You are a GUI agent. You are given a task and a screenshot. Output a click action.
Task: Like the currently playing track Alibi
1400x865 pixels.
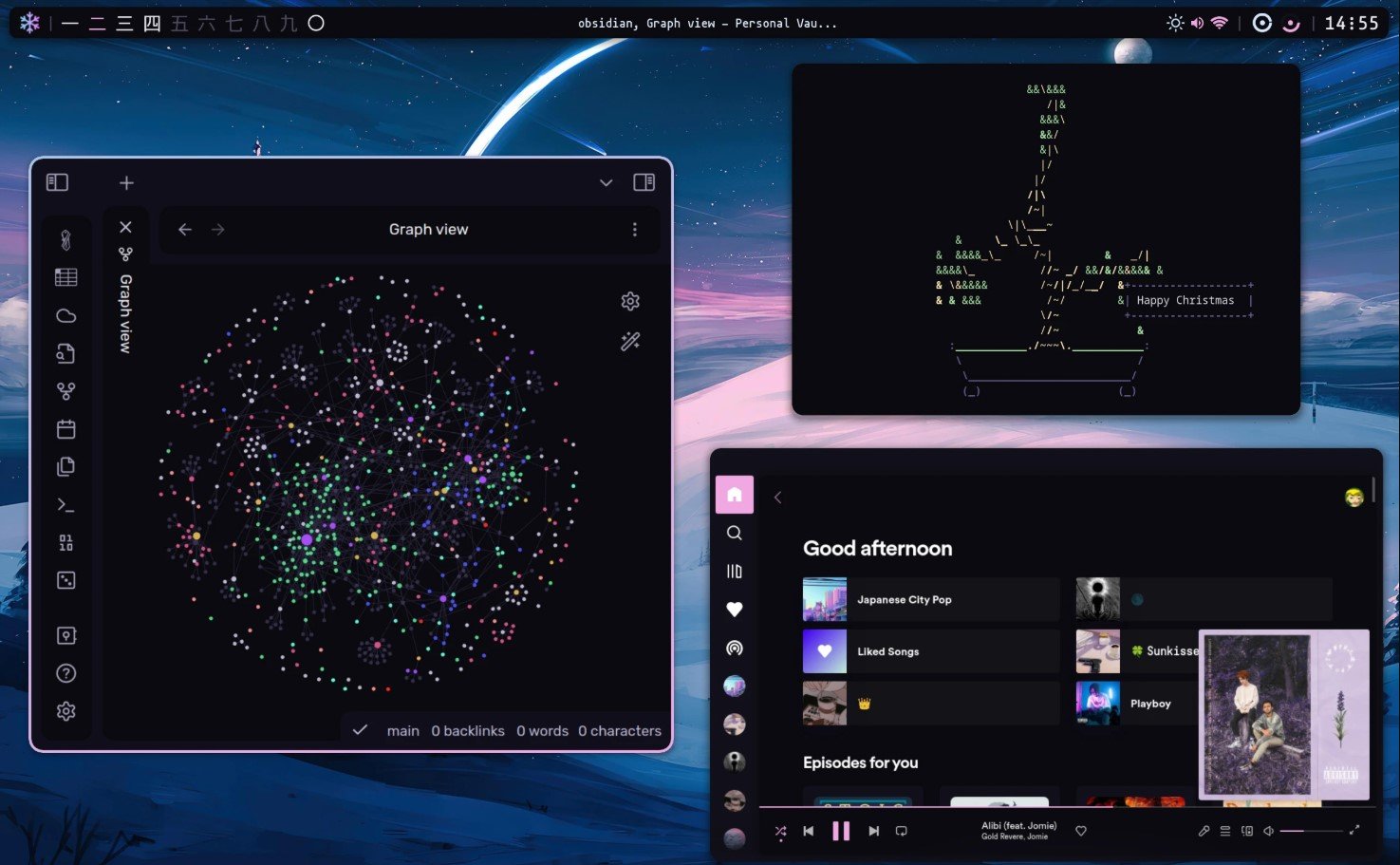pyautogui.click(x=1081, y=830)
